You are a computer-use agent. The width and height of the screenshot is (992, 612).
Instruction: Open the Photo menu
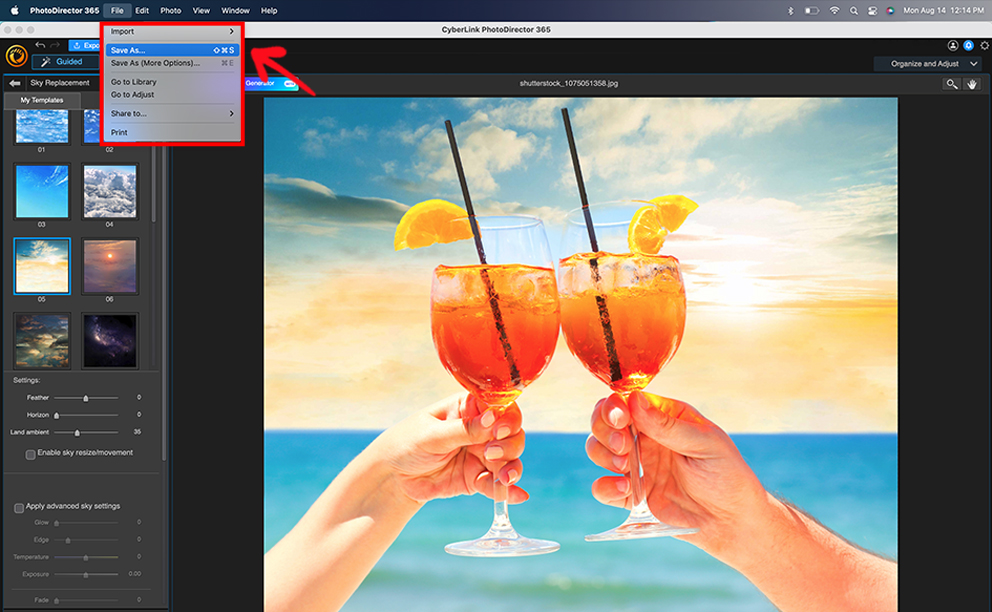click(170, 10)
